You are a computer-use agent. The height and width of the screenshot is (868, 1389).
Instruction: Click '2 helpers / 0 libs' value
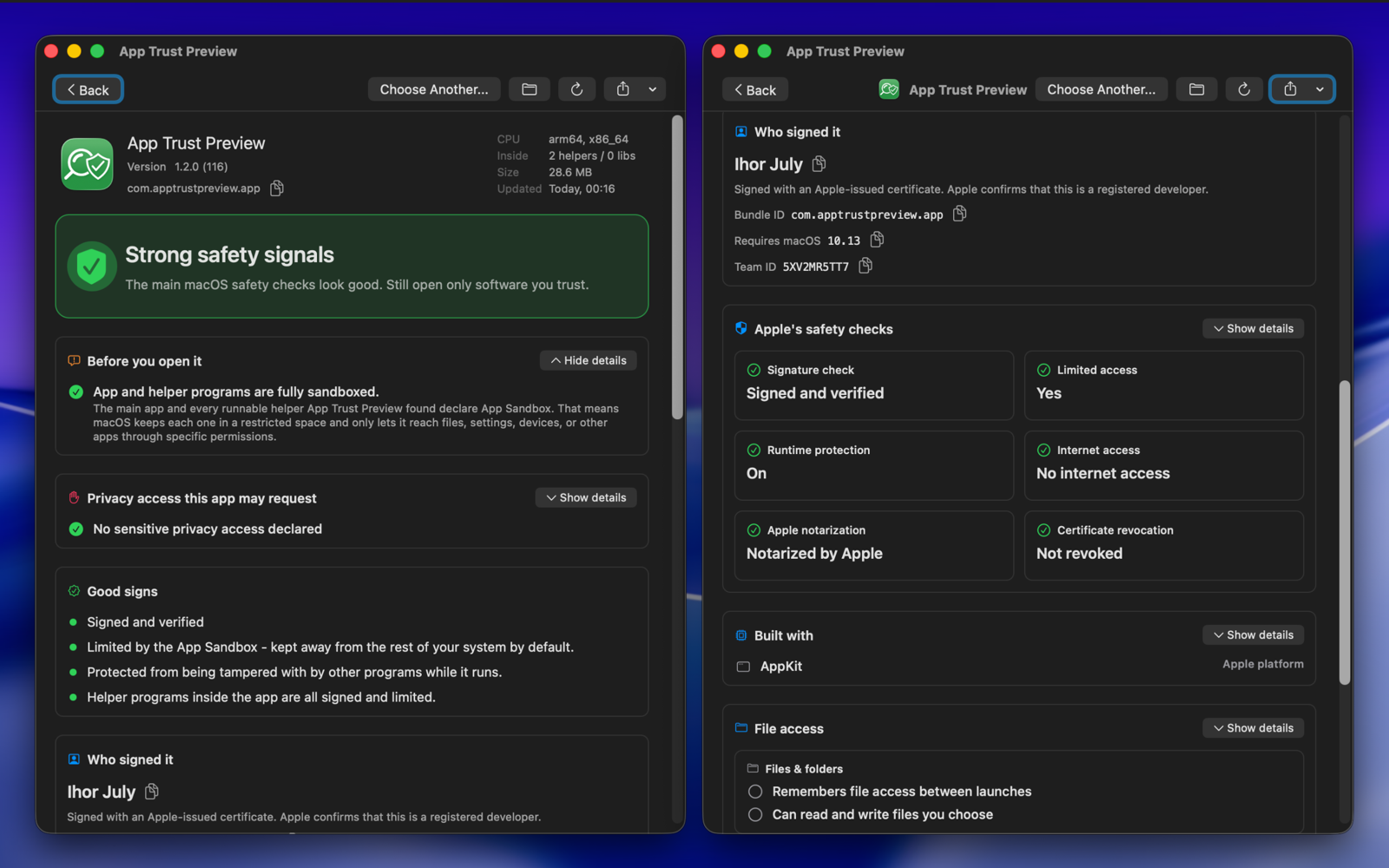pyautogui.click(x=592, y=155)
